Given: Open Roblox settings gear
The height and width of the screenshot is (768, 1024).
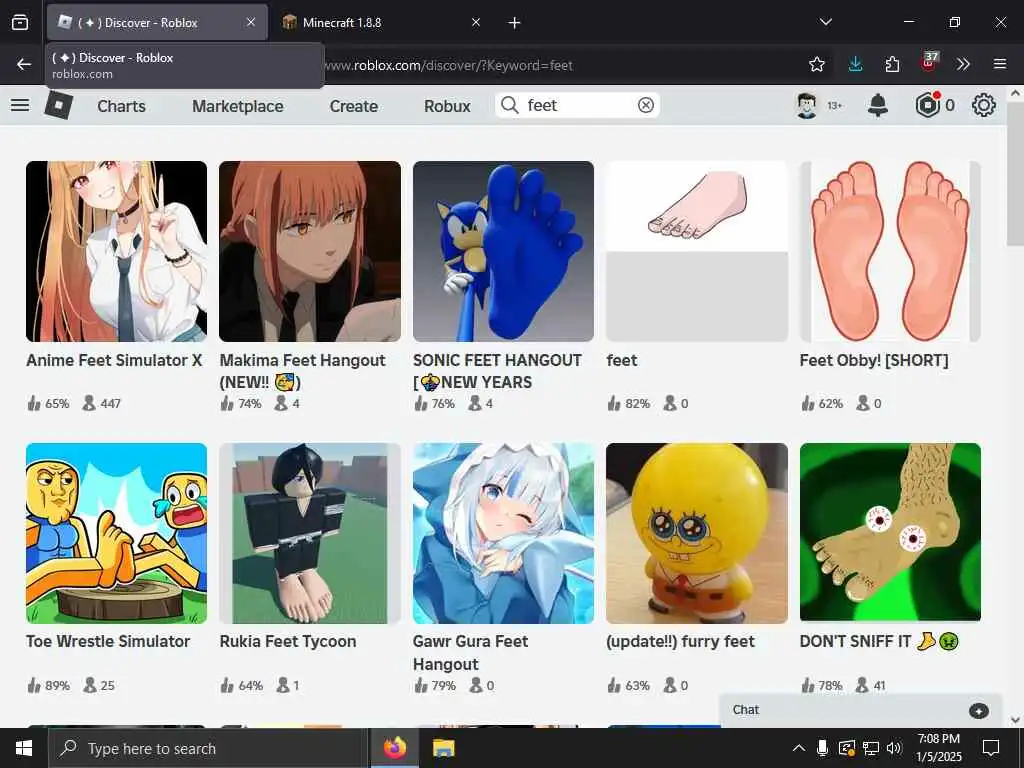Looking at the screenshot, I should [984, 105].
